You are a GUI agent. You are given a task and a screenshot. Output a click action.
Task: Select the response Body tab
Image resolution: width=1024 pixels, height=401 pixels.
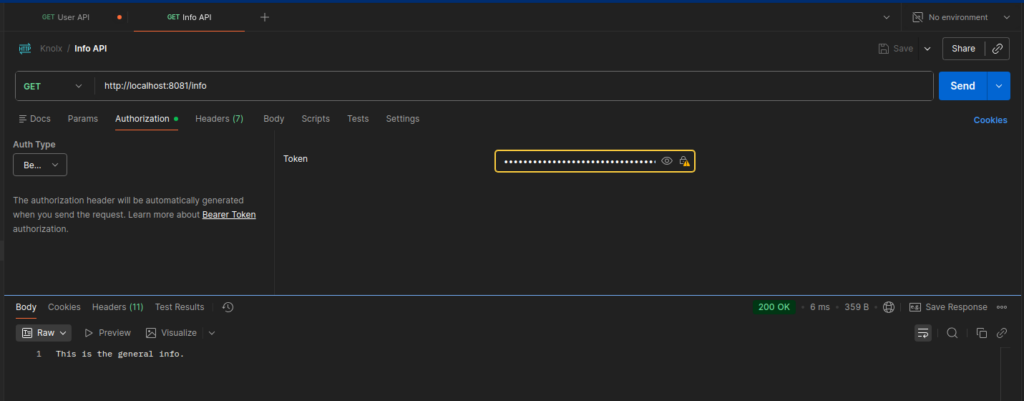pos(26,307)
